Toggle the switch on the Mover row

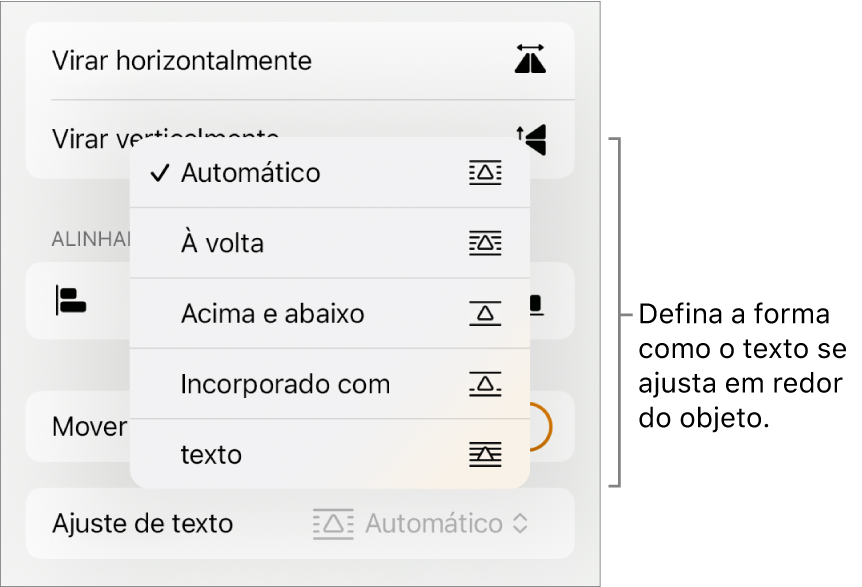coord(538,427)
